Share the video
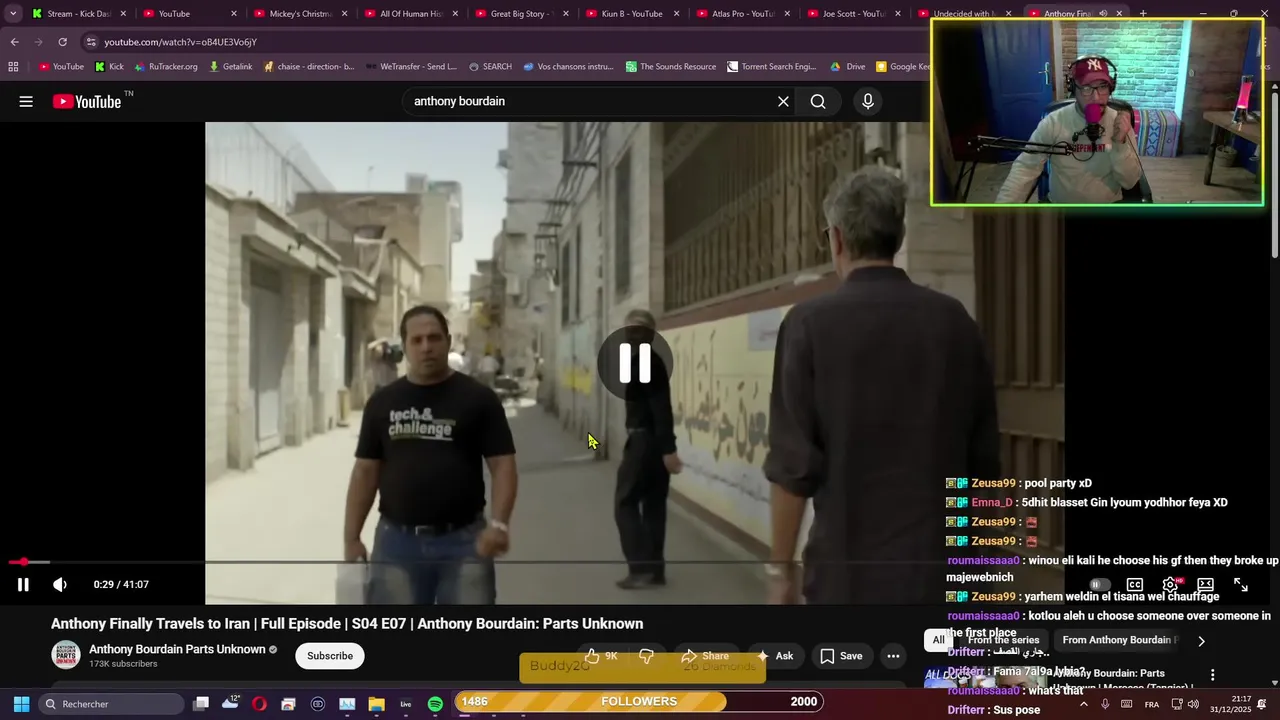The image size is (1280, 720). [x=705, y=656]
